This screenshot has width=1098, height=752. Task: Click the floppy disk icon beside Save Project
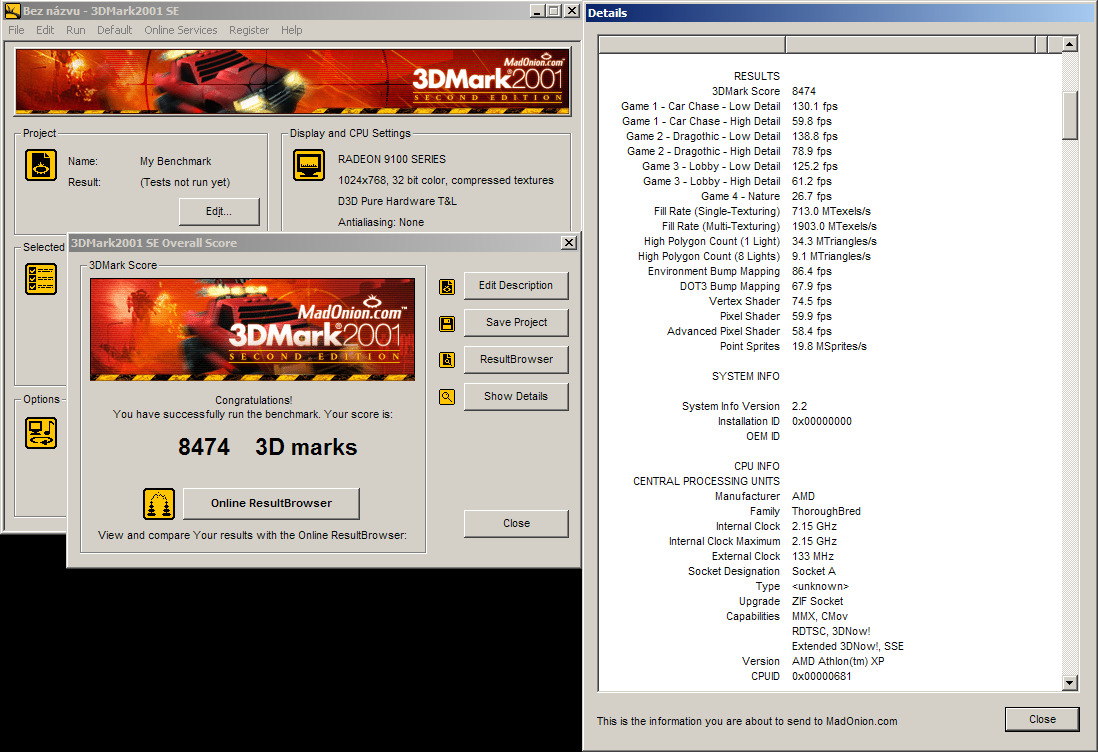click(447, 323)
